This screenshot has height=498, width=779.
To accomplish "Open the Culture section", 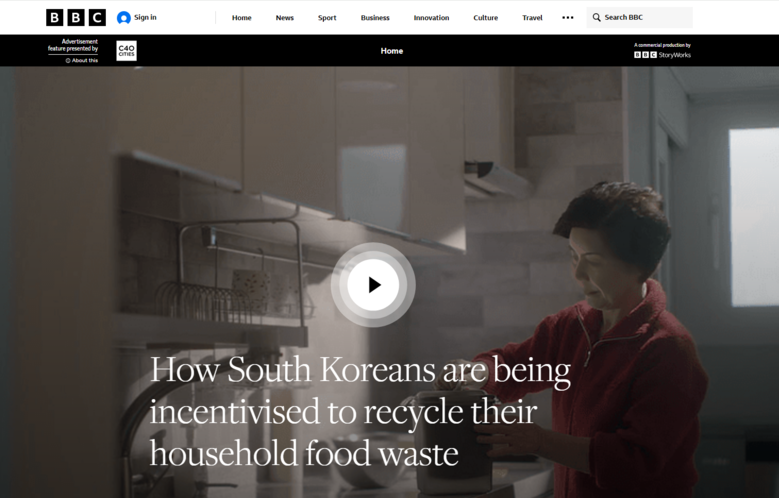I will pos(485,17).
